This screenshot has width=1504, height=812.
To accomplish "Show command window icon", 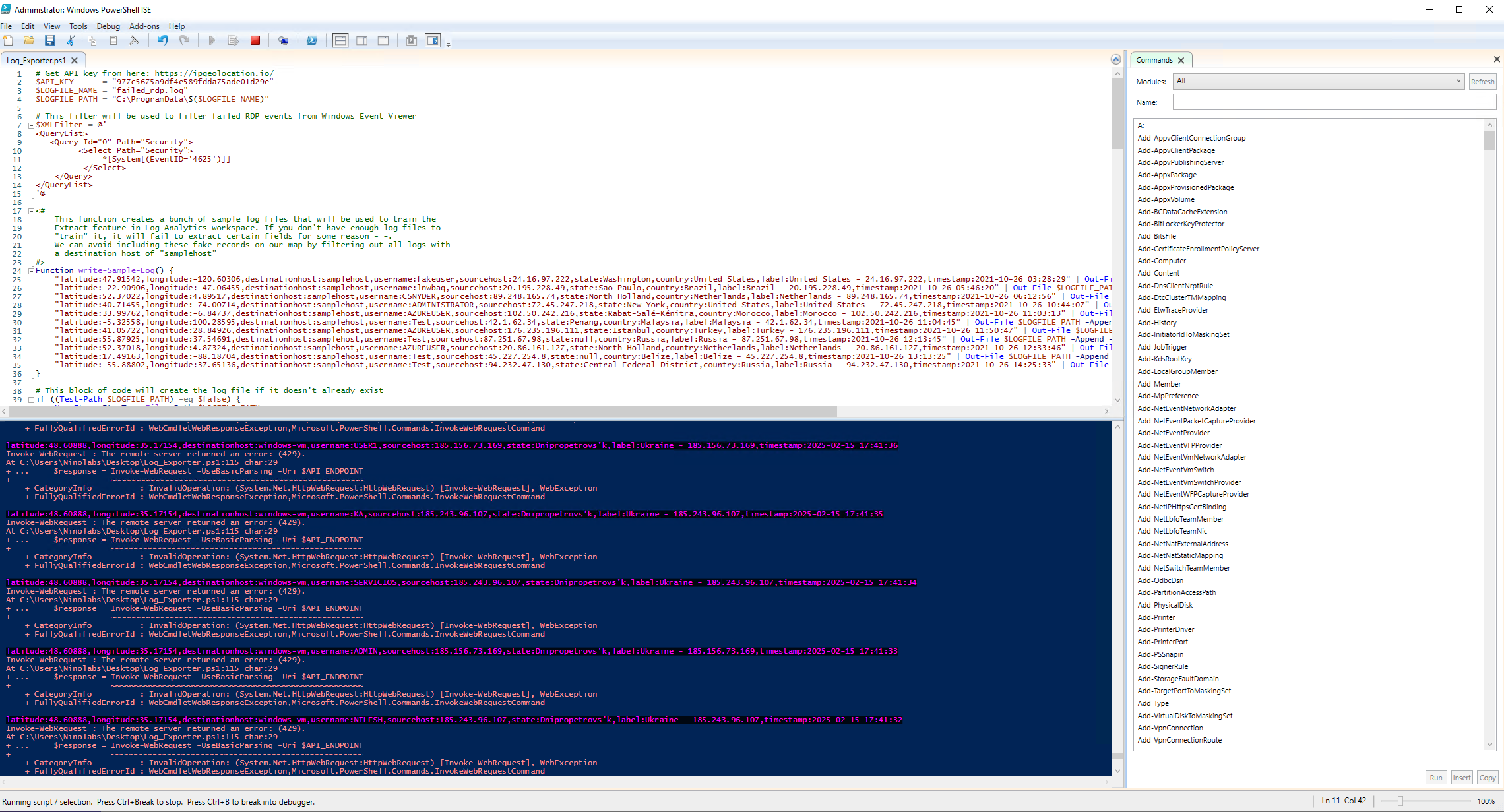I will 412,40.
